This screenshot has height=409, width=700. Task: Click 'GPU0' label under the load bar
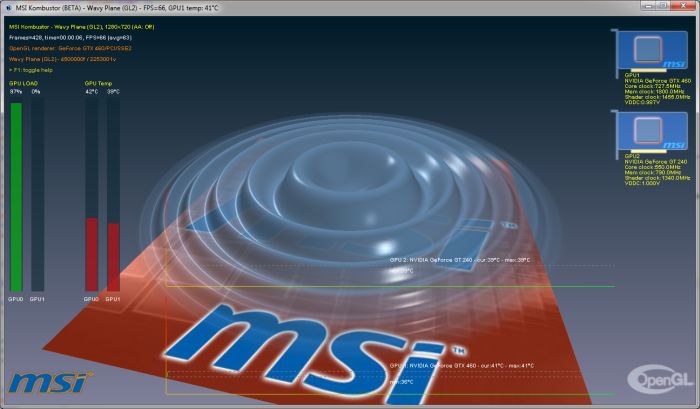pyautogui.click(x=16, y=299)
